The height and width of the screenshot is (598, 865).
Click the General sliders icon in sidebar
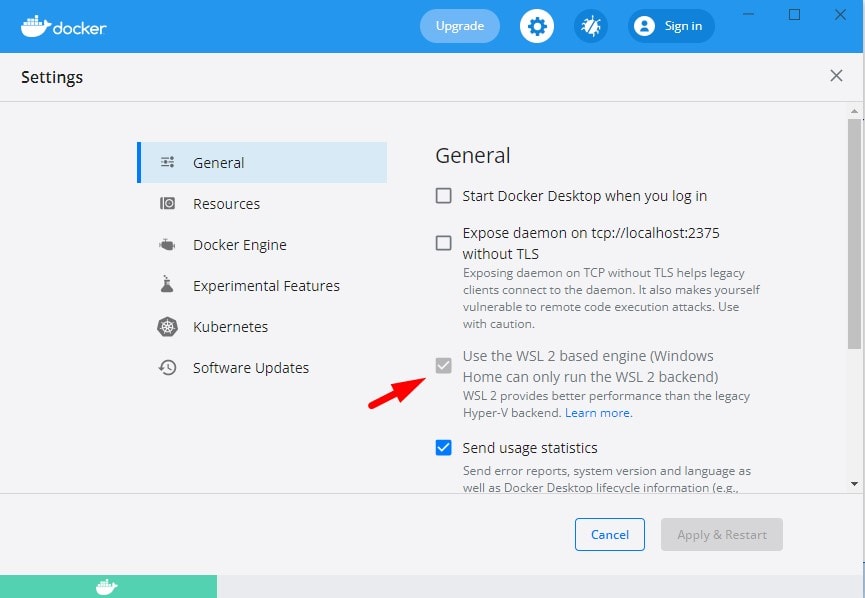(167, 162)
